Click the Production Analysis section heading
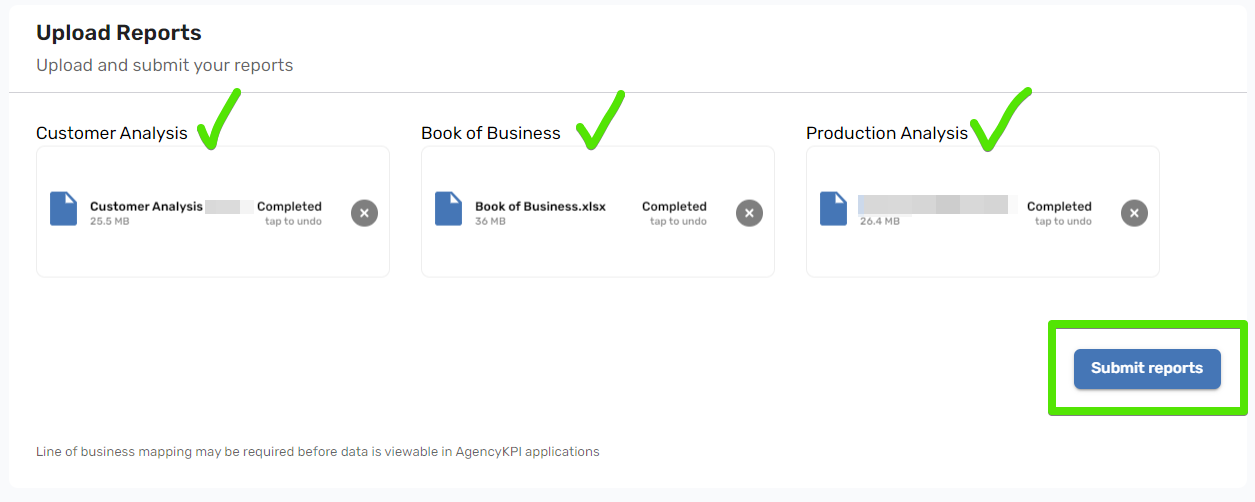 pyautogui.click(x=887, y=133)
